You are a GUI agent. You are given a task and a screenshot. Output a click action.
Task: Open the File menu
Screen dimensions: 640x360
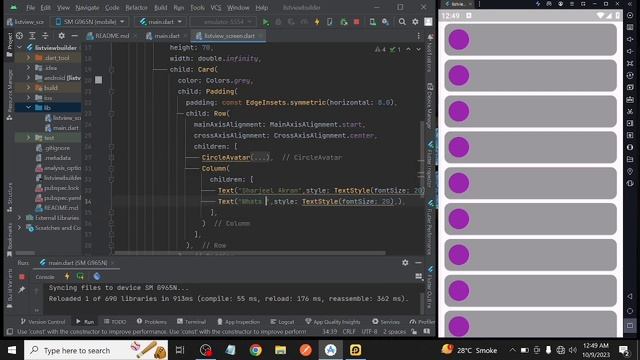tap(31, 7)
